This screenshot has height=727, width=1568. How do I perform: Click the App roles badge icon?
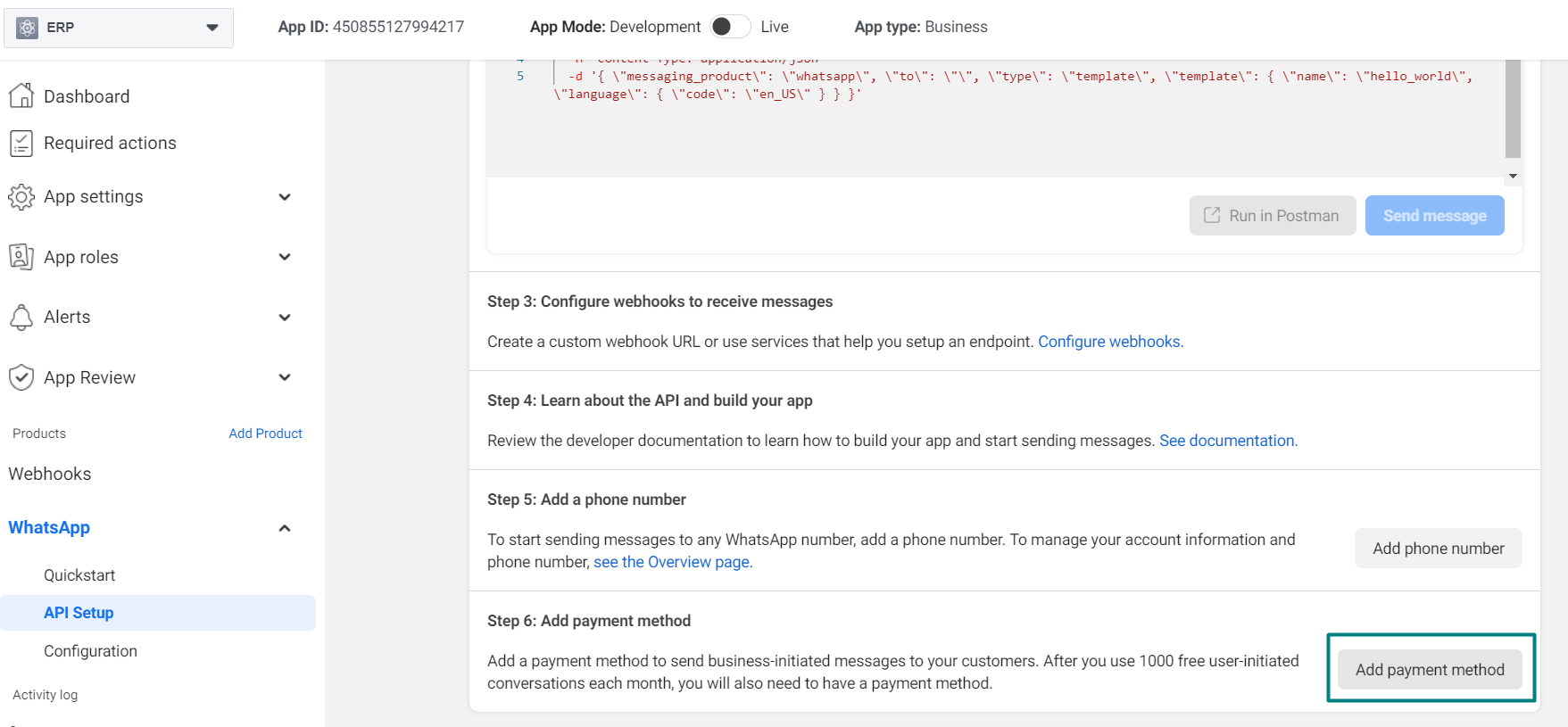pyautogui.click(x=21, y=257)
